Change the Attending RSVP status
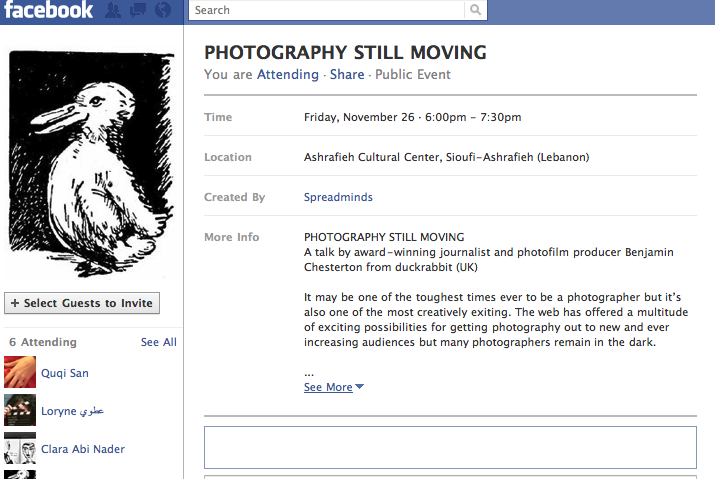This screenshot has width=715, height=479. click(288, 74)
